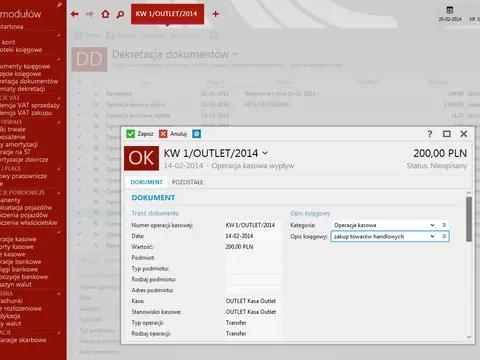Open sidebar item ending 'oteki księgowe'

(x=21, y=50)
